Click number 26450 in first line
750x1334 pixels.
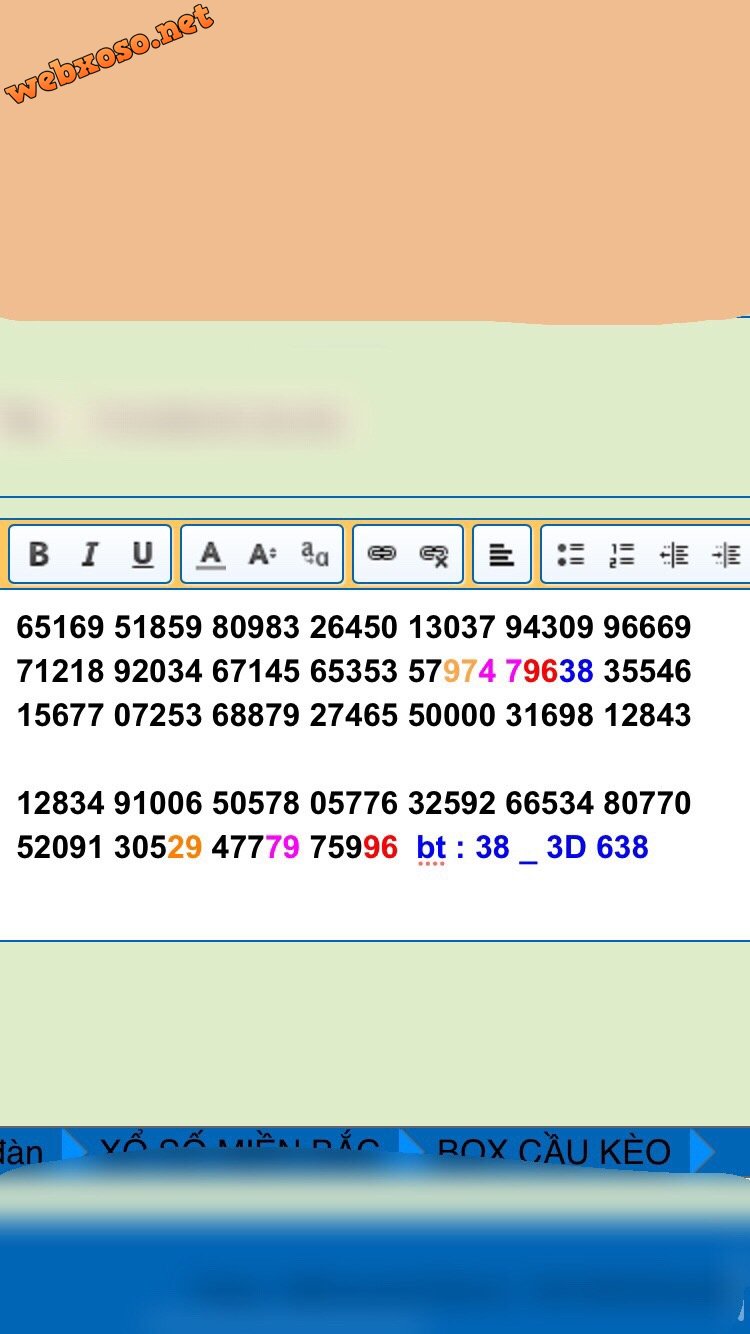tap(354, 627)
